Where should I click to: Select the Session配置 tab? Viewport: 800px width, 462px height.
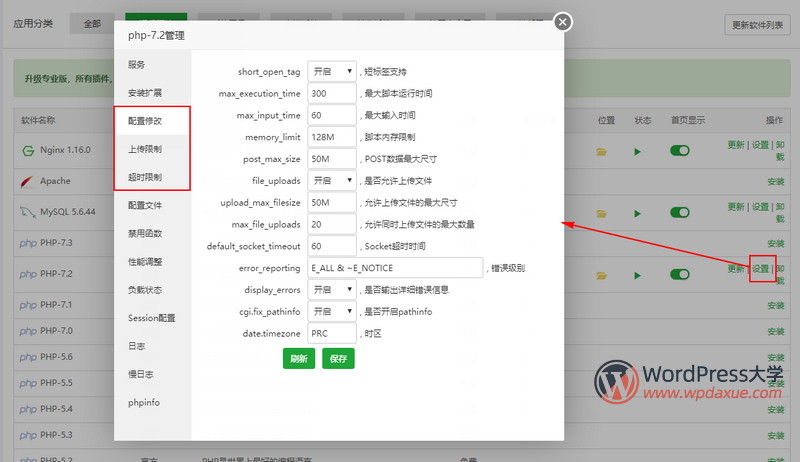click(x=152, y=318)
